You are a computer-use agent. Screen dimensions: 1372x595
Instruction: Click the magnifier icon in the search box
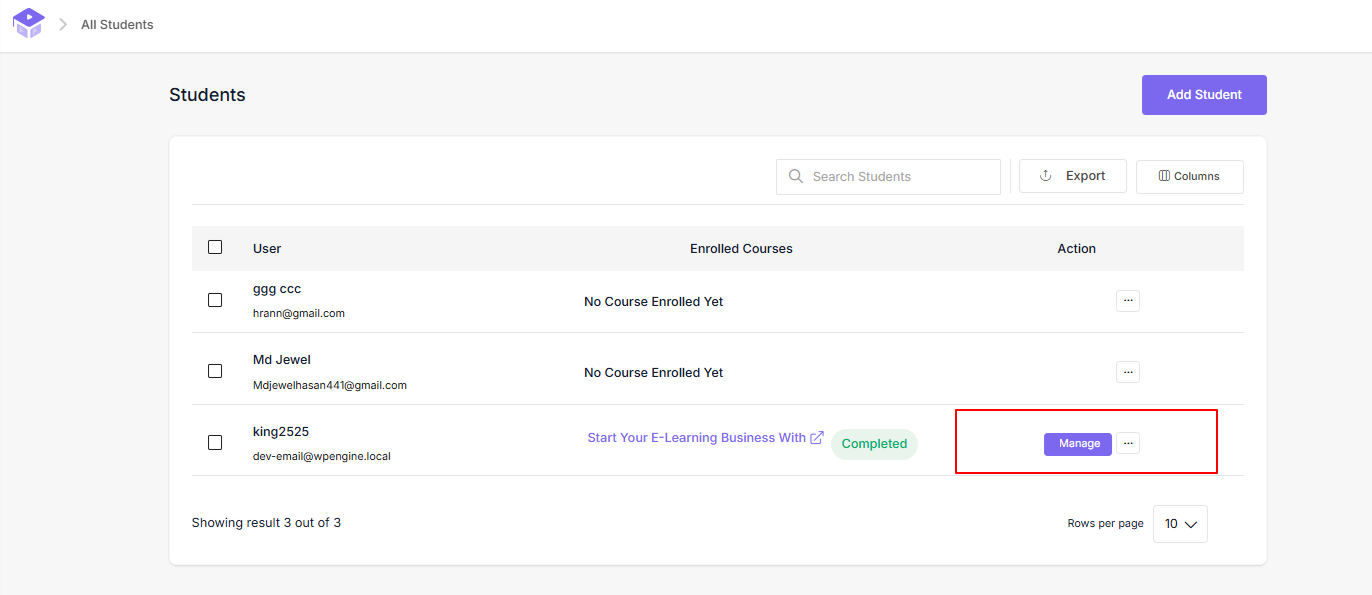[796, 176]
